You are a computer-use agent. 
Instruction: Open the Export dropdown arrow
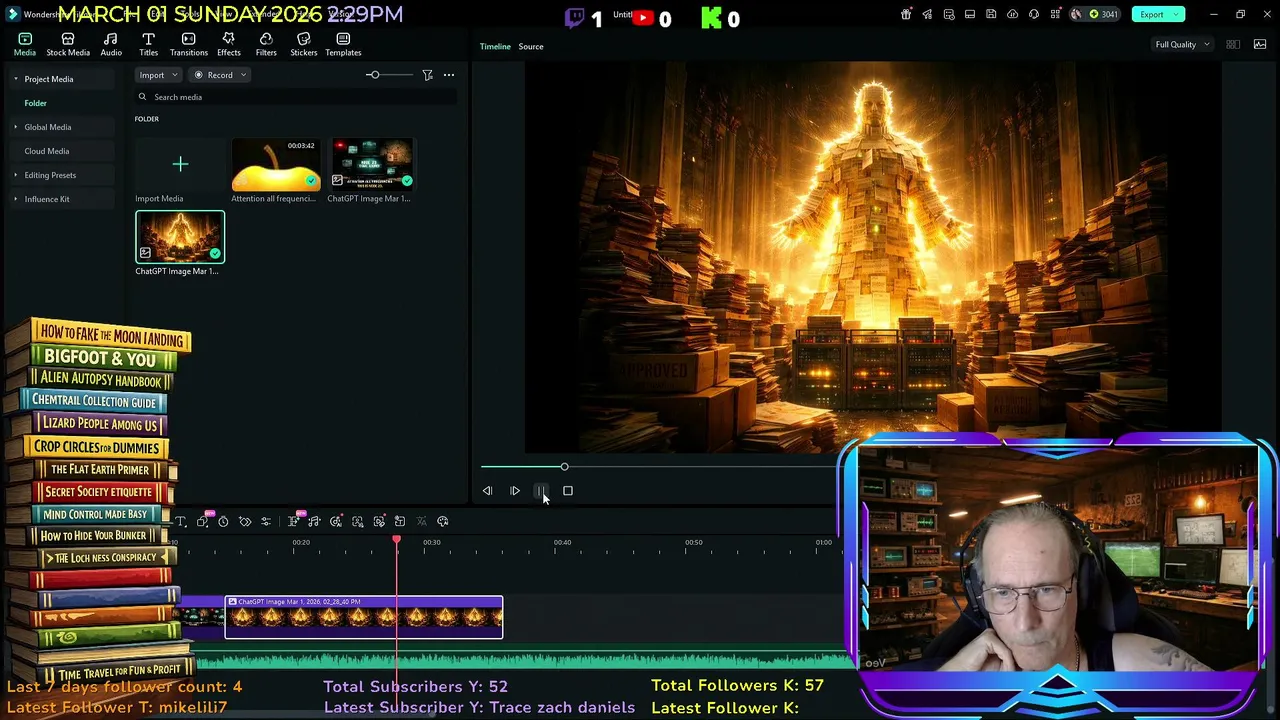[x=1177, y=14]
